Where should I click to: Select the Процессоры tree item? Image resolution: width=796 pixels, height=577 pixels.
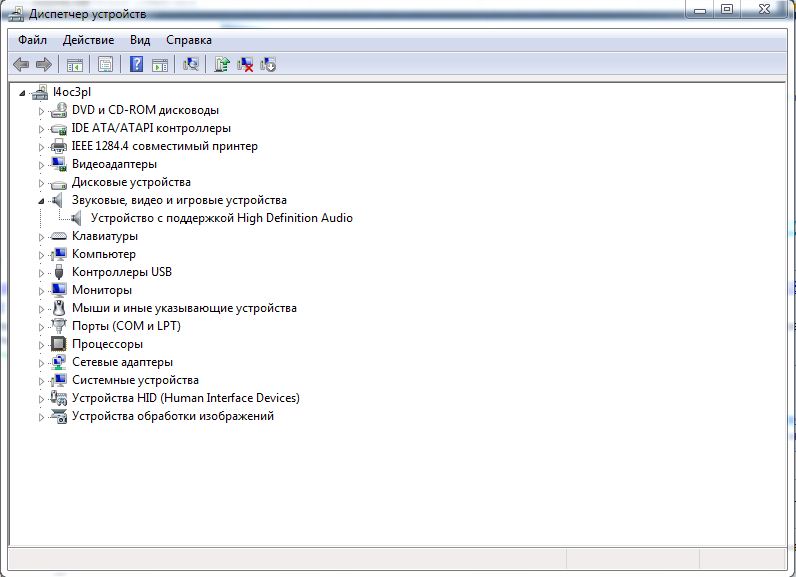click(x=107, y=344)
